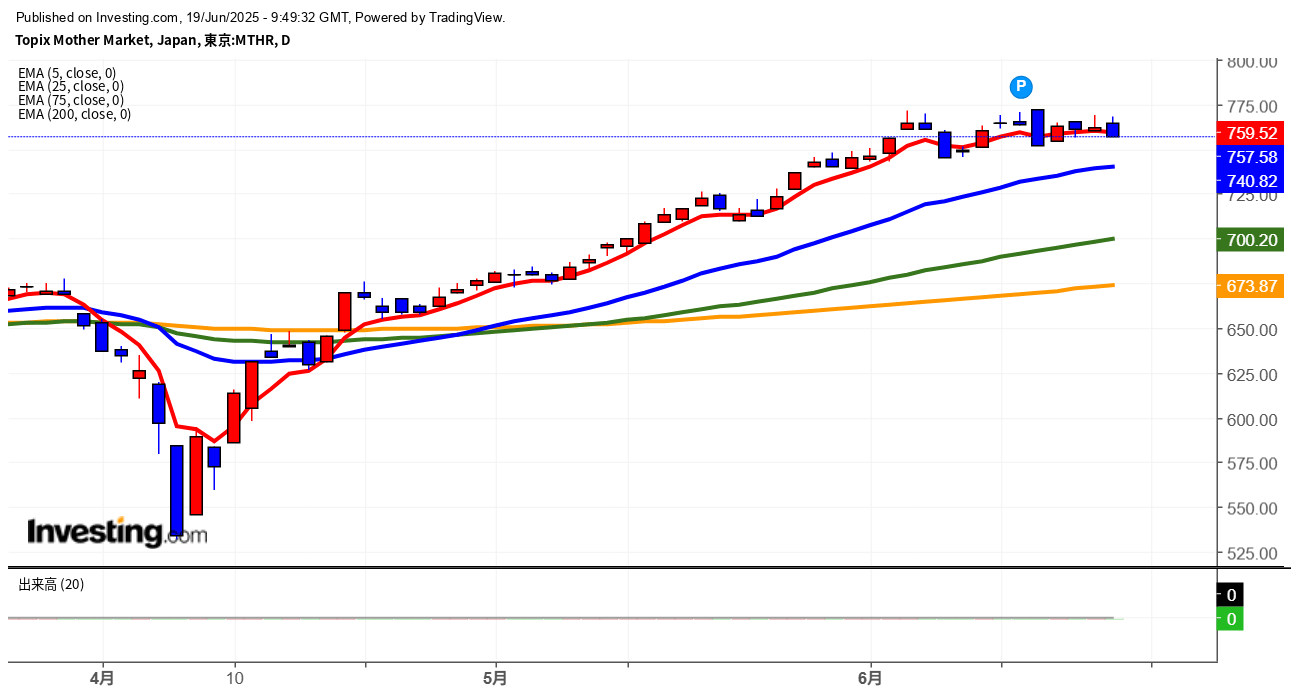
Task: Click the green 0 volume value label
Action: pyautogui.click(x=1231, y=619)
